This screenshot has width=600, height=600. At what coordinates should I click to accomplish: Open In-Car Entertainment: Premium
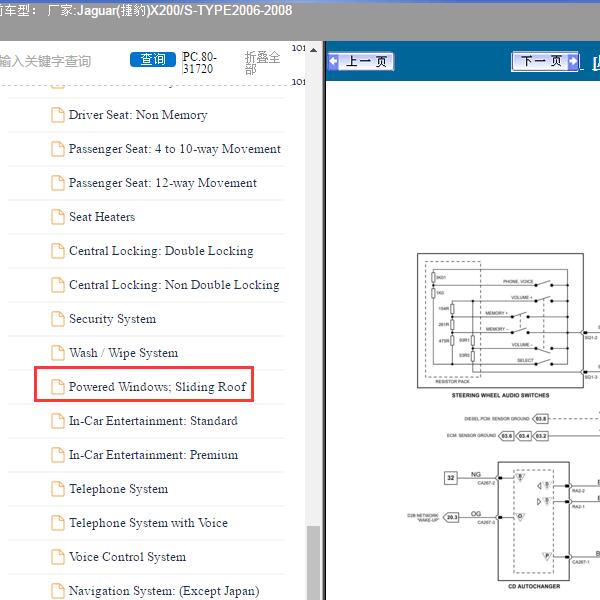tap(153, 455)
